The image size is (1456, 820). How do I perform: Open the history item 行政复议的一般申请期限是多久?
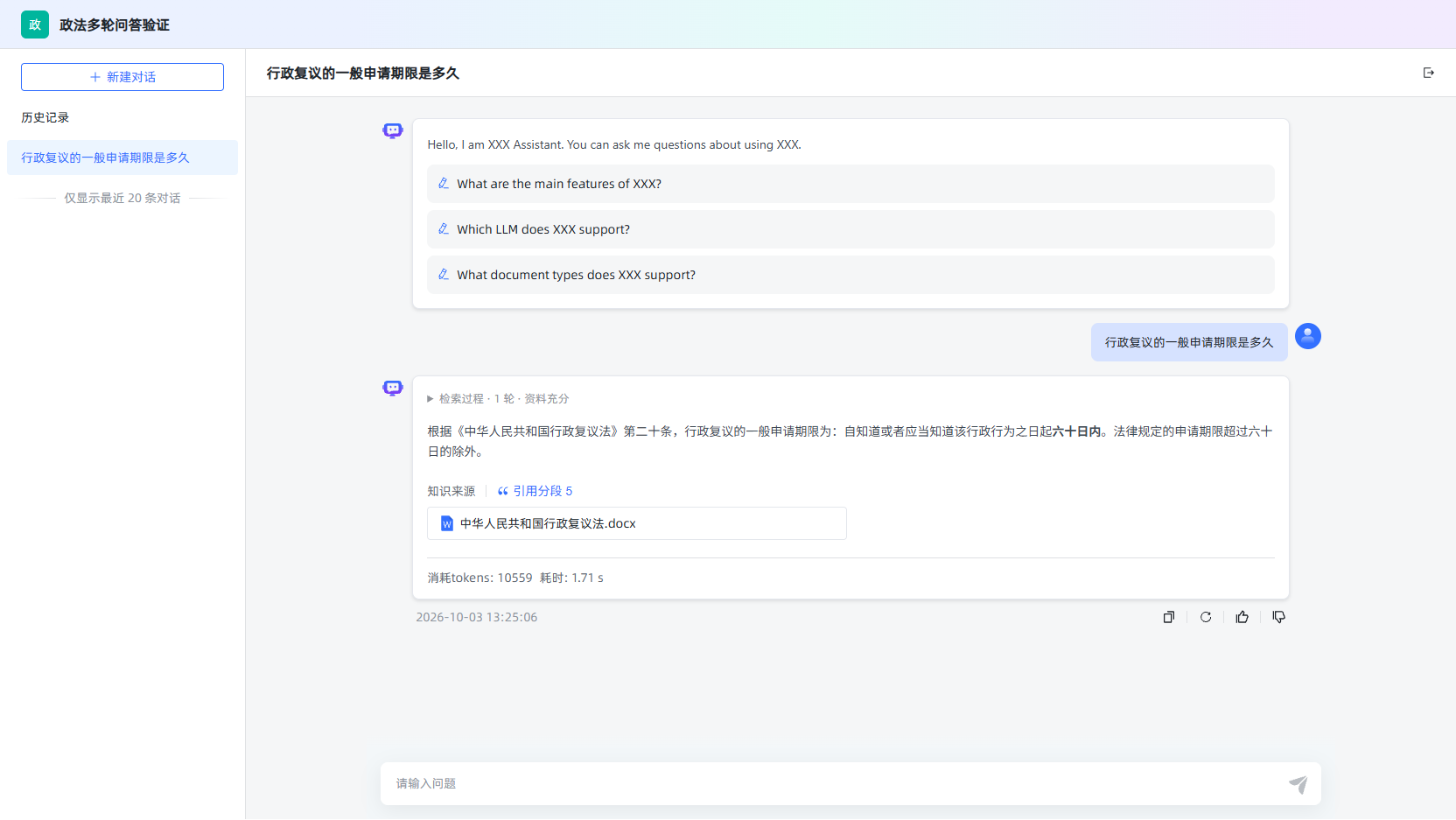click(x=122, y=158)
